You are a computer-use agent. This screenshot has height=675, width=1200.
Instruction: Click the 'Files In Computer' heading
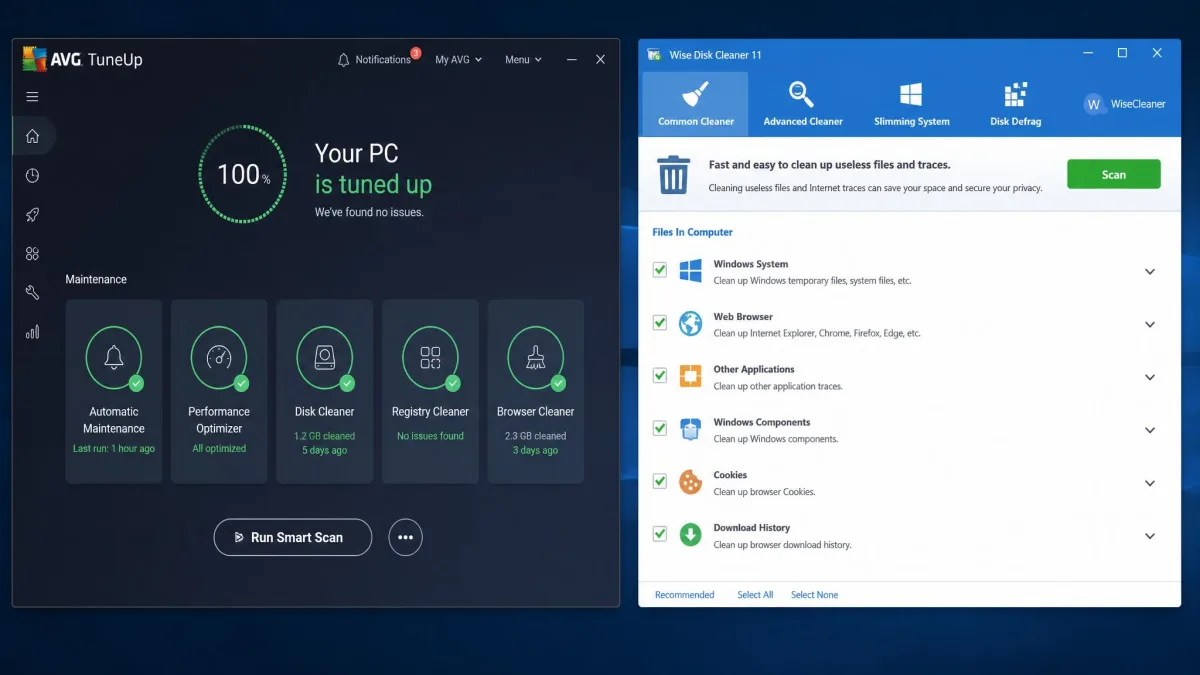tap(692, 232)
